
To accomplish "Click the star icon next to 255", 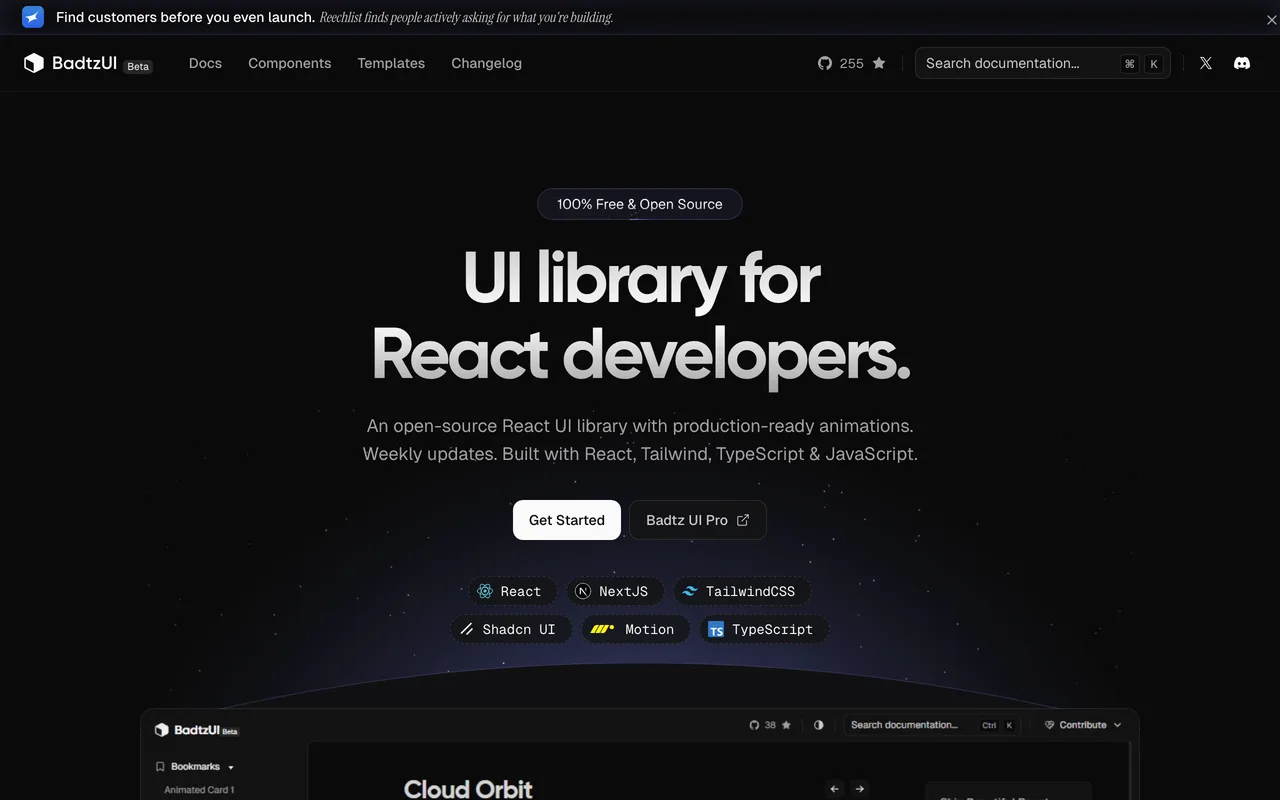I will coord(879,63).
